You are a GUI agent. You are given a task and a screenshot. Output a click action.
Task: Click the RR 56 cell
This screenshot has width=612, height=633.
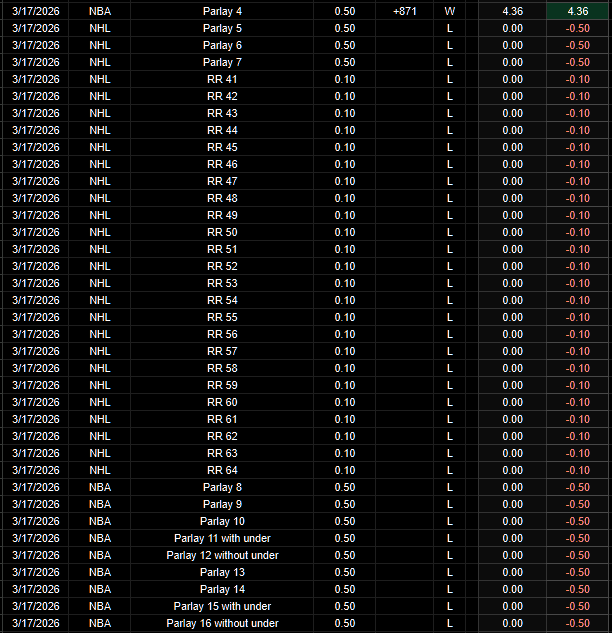point(222,334)
